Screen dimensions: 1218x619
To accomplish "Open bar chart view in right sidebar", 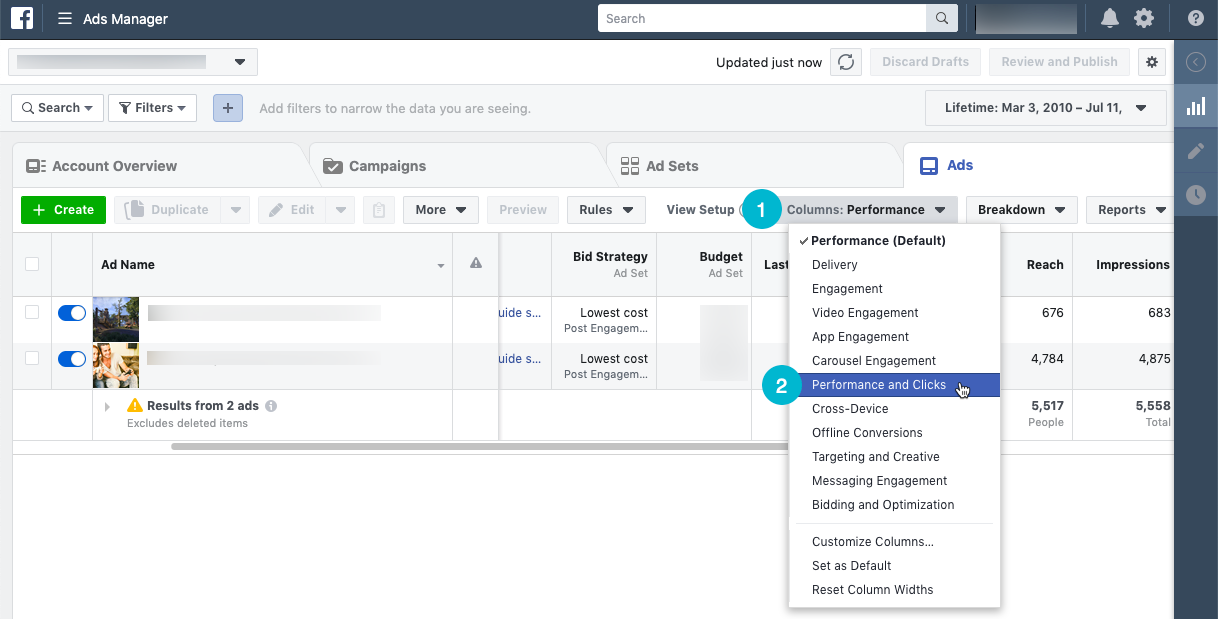I will pos(1196,107).
